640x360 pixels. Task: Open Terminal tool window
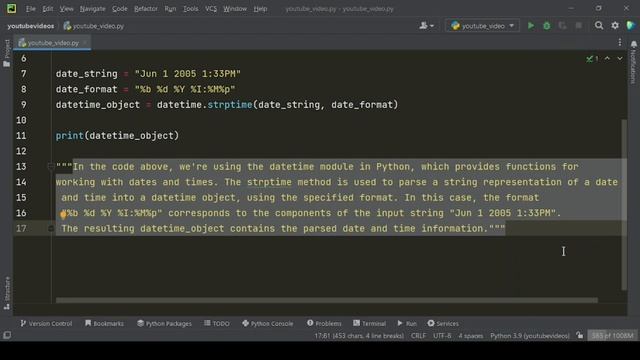click(x=369, y=323)
